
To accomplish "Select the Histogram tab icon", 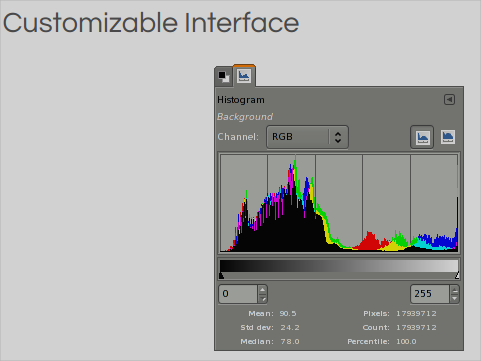I will click(x=244, y=76).
